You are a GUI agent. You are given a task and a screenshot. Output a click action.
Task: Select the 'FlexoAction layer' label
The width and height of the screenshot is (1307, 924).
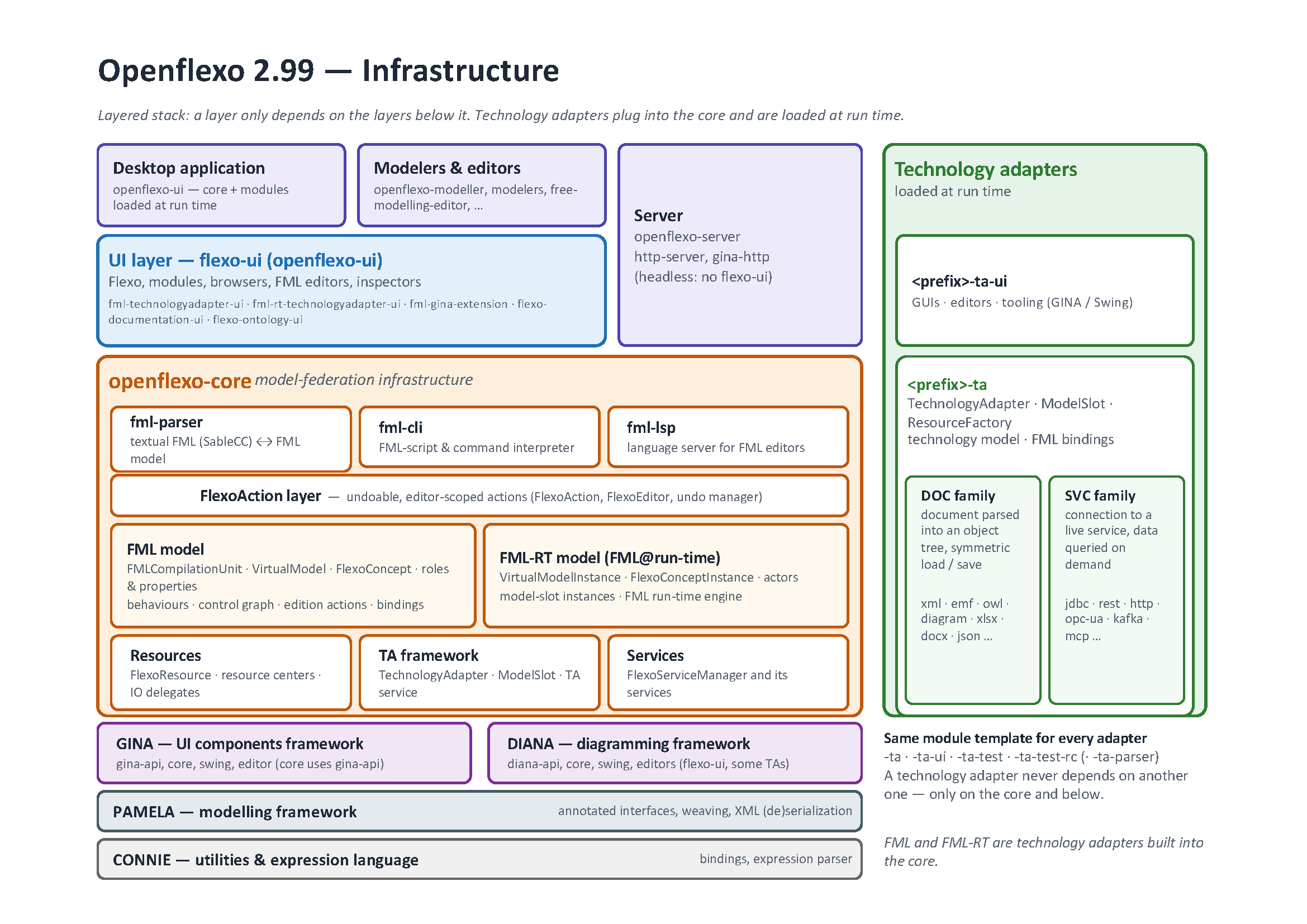(261, 496)
